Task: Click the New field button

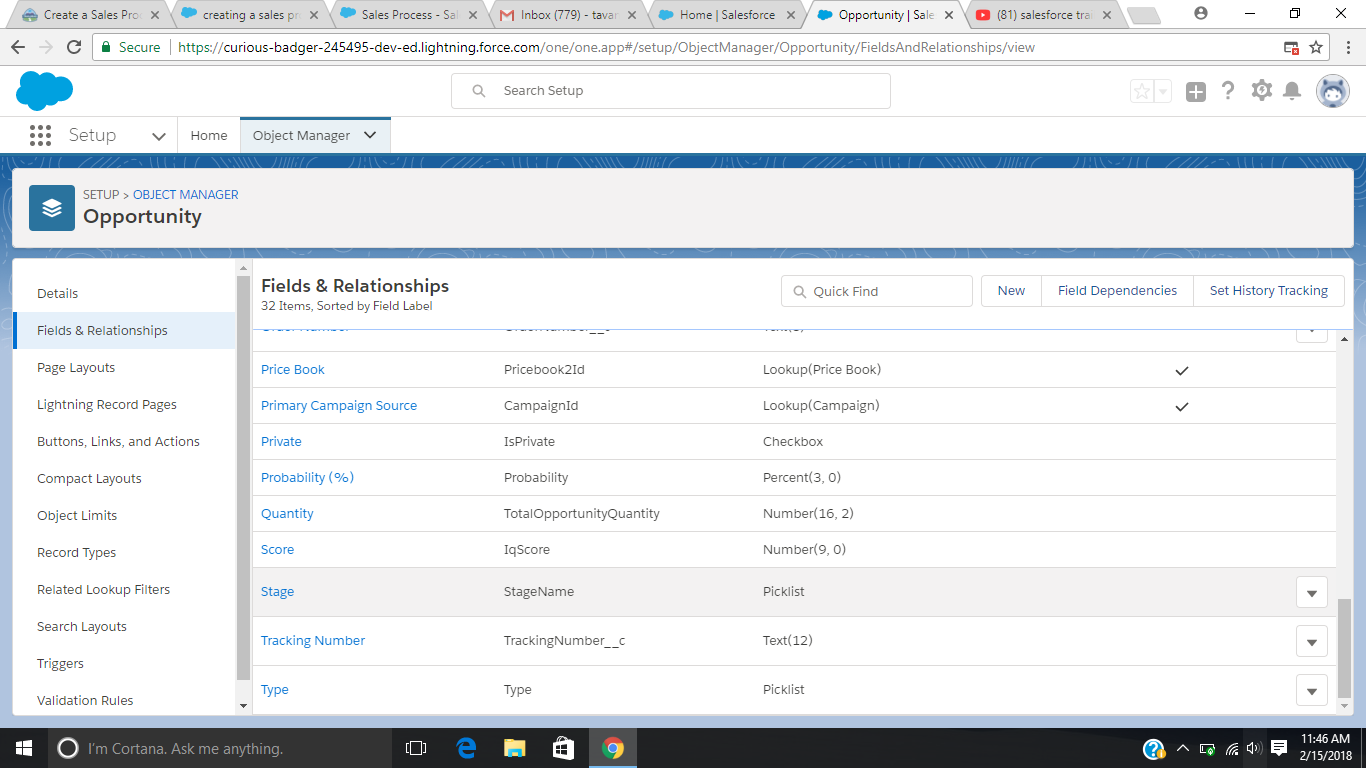Action: [x=1011, y=291]
